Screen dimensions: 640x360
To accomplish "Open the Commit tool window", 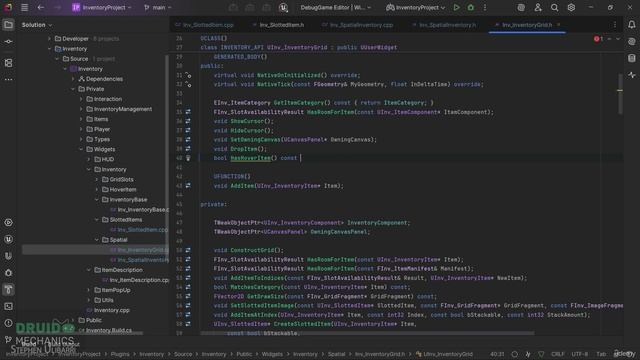I will (8, 42).
